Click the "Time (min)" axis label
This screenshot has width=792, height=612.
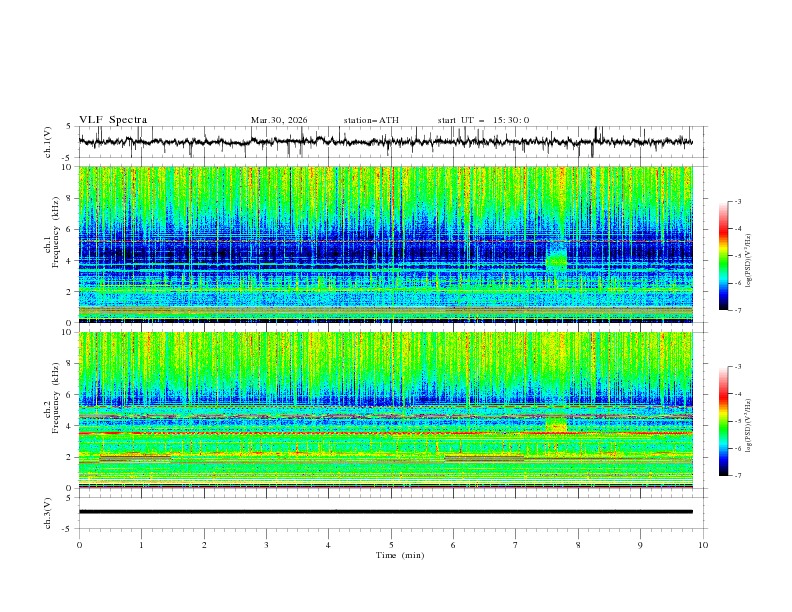click(x=400, y=555)
